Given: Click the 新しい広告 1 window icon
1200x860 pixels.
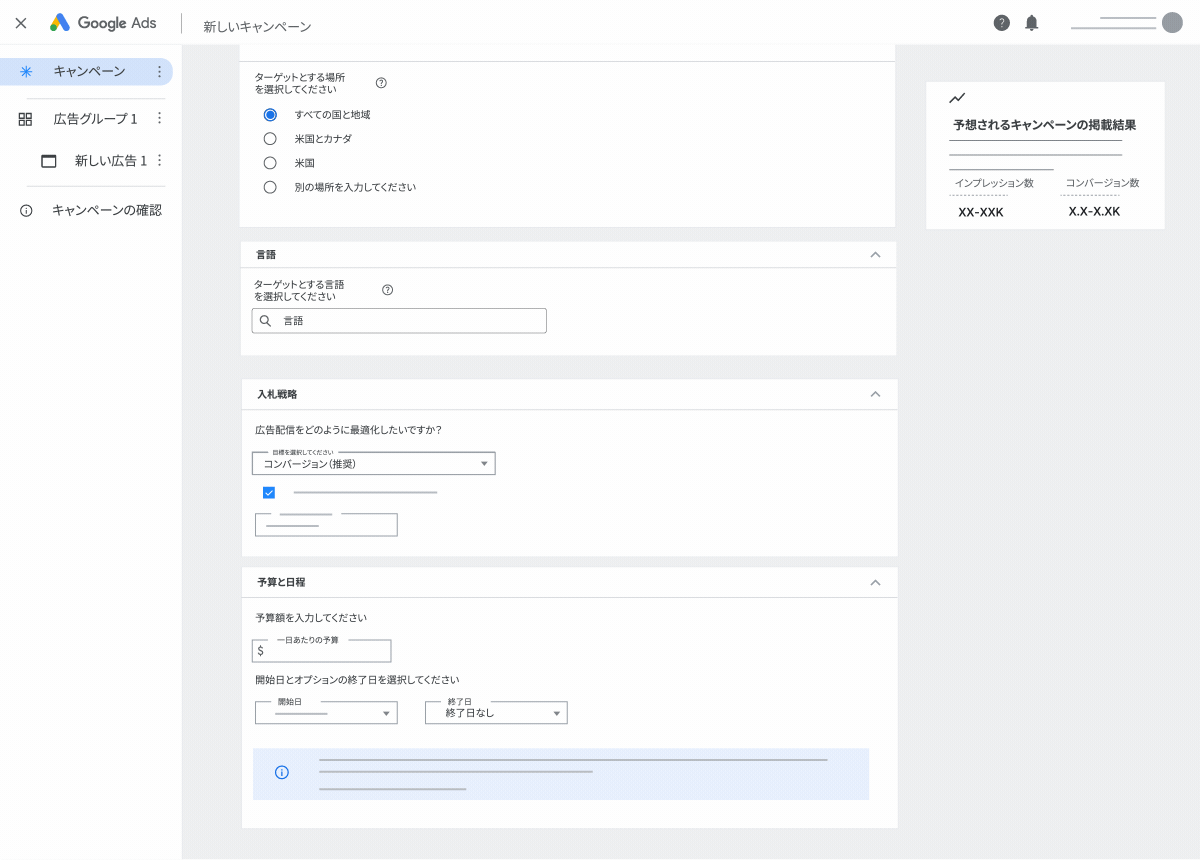Looking at the screenshot, I should click(x=48, y=161).
